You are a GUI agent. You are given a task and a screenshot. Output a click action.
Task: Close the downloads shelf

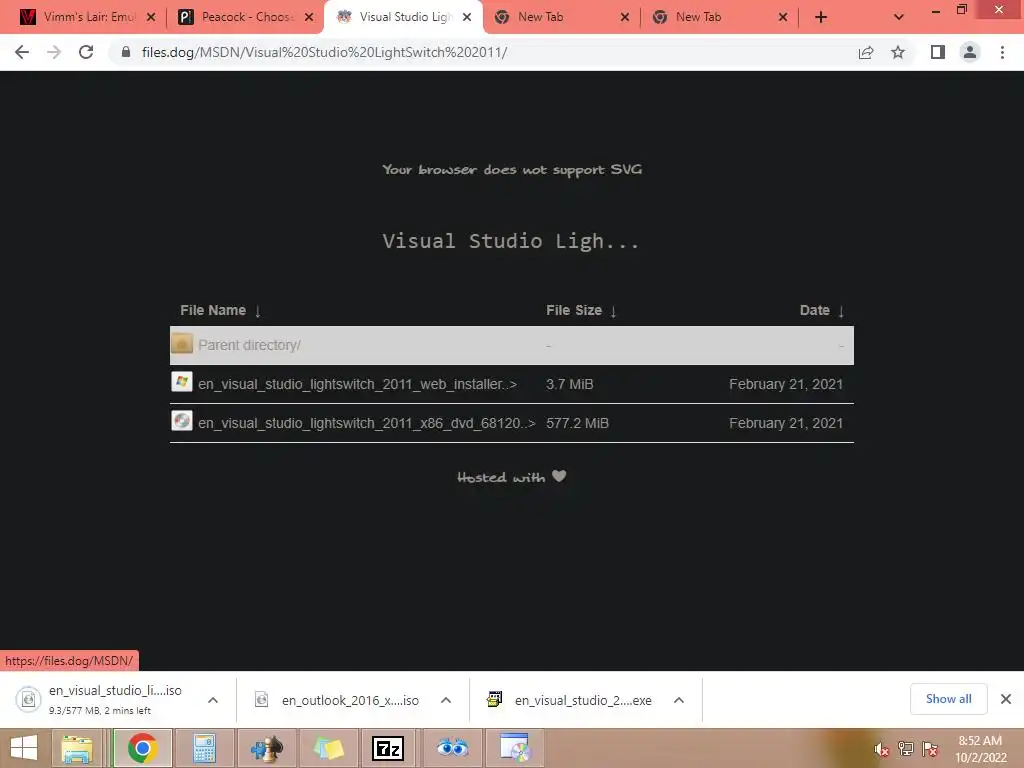click(x=1006, y=699)
